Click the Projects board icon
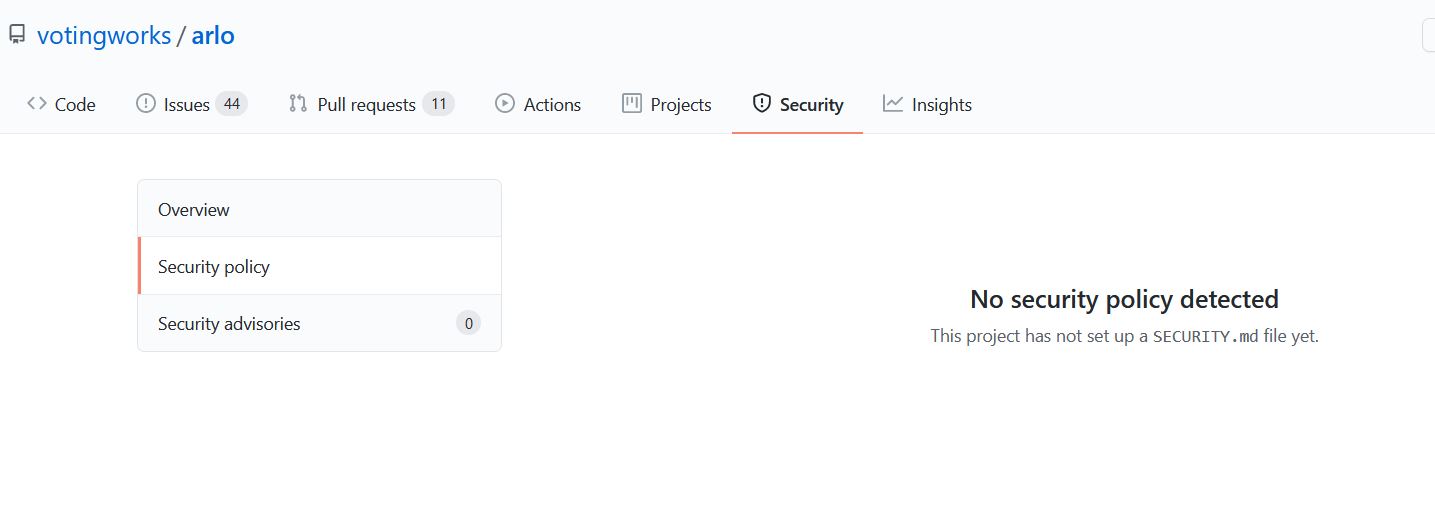Image resolution: width=1435 pixels, height=519 pixels. coord(632,104)
